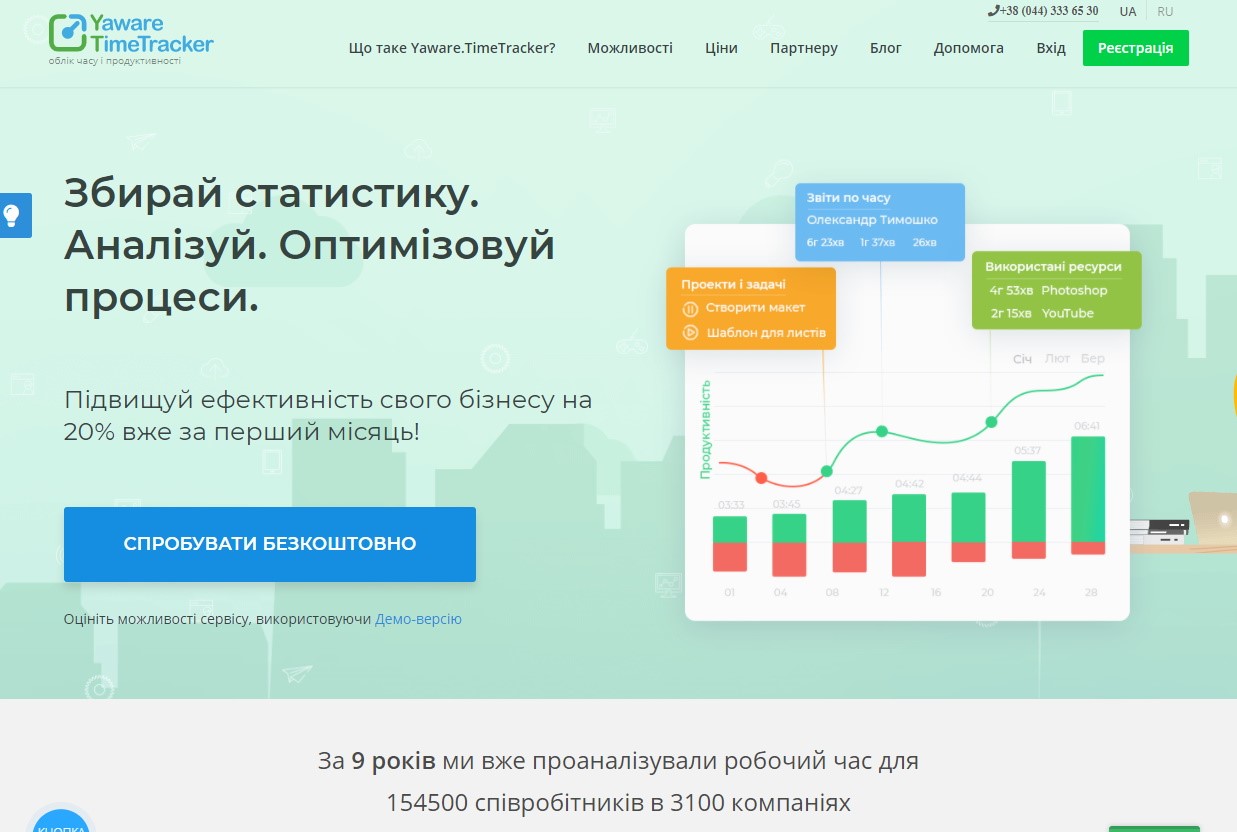1237x832 pixels.
Task: Click the Шаблон для листів task text
Action: tap(766, 332)
